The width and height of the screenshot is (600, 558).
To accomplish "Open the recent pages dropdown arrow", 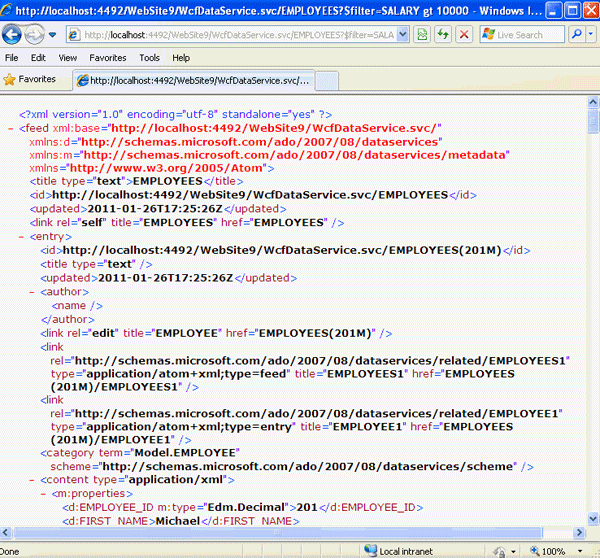I will pos(53,35).
